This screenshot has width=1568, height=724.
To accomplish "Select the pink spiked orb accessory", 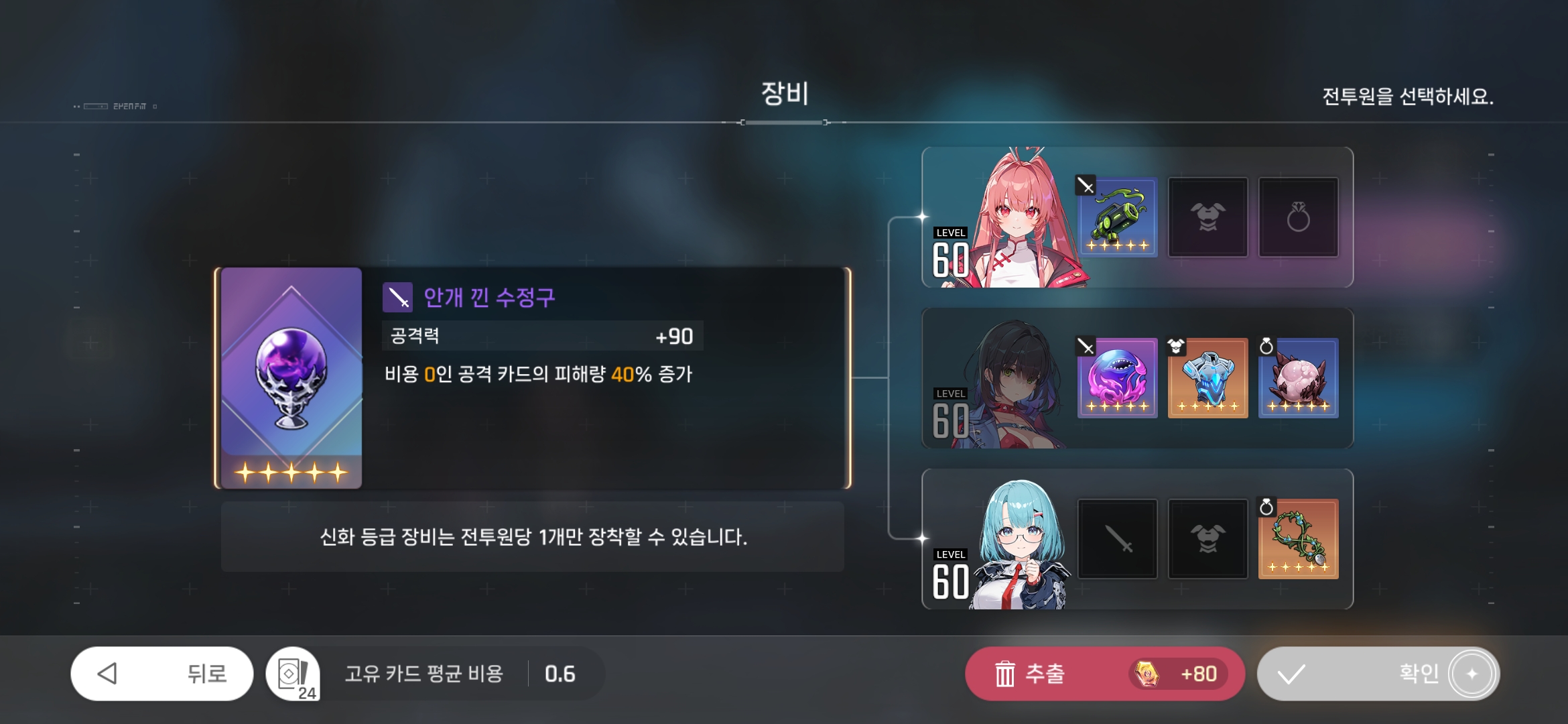I will [x=1298, y=377].
